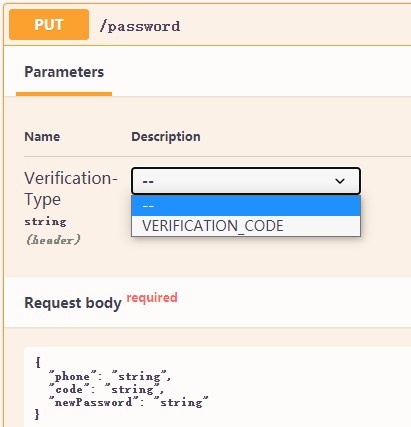Click the Name column header
The height and width of the screenshot is (427, 411).
coord(42,137)
